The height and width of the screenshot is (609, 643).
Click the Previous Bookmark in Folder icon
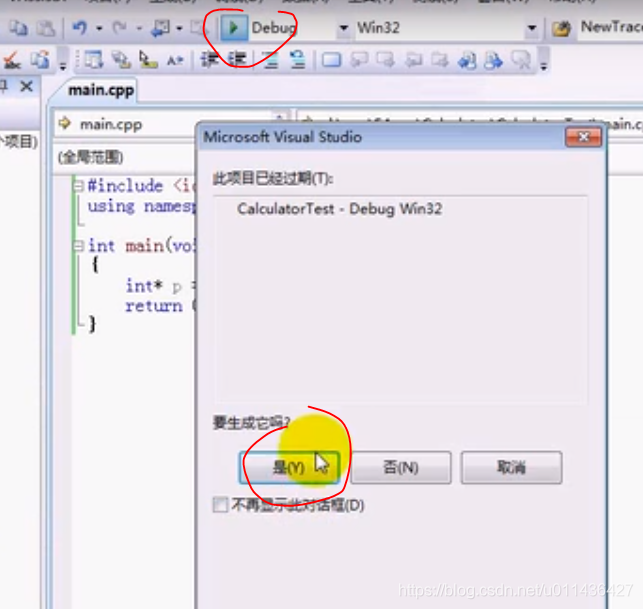[413, 60]
